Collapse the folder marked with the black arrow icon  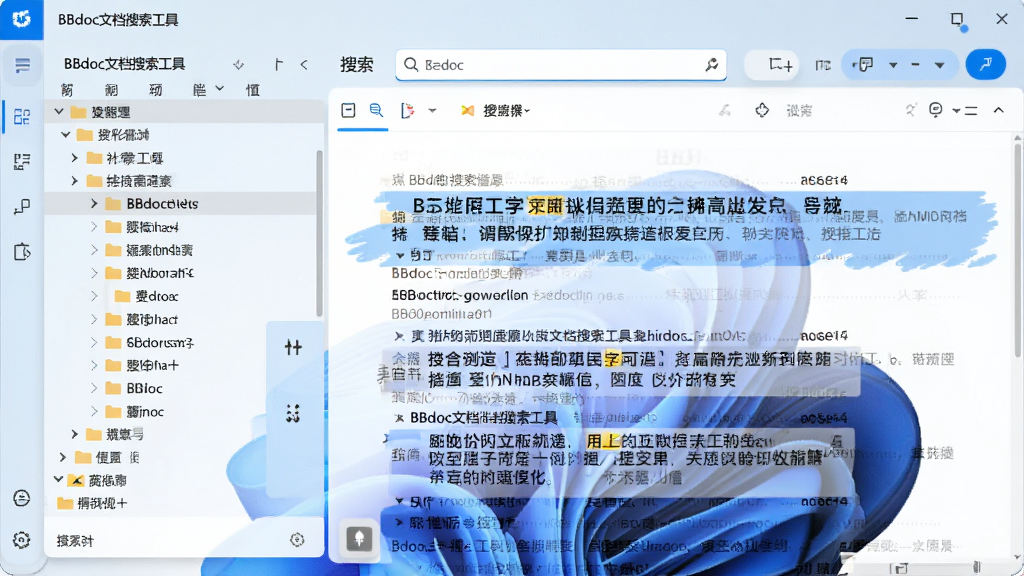58,480
